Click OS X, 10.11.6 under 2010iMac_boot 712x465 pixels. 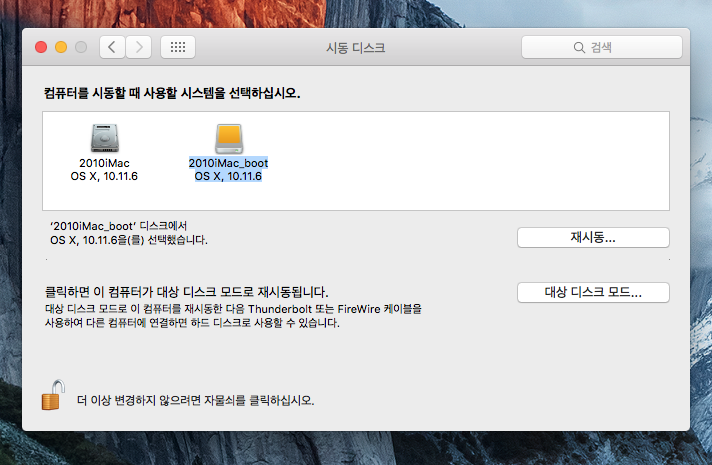(x=228, y=176)
